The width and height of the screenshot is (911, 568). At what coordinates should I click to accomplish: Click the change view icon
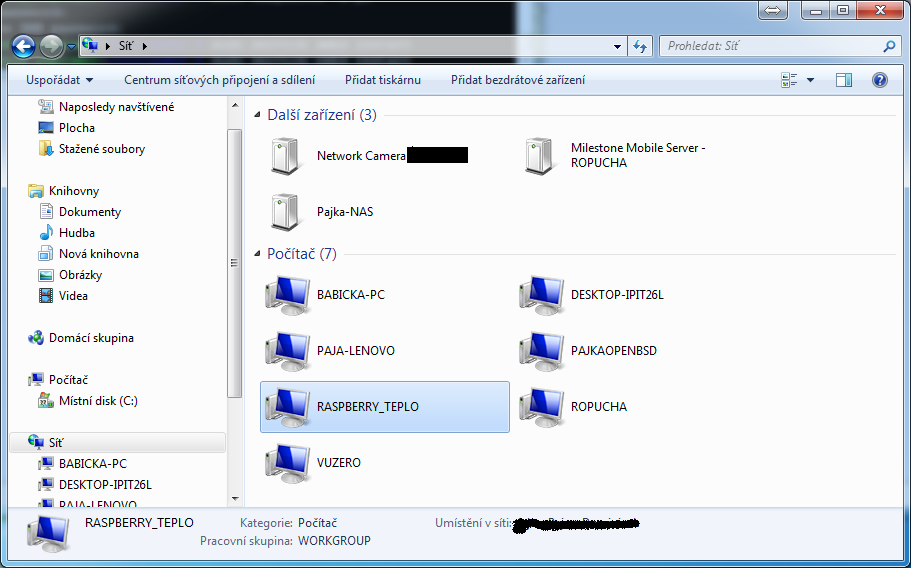click(x=789, y=80)
